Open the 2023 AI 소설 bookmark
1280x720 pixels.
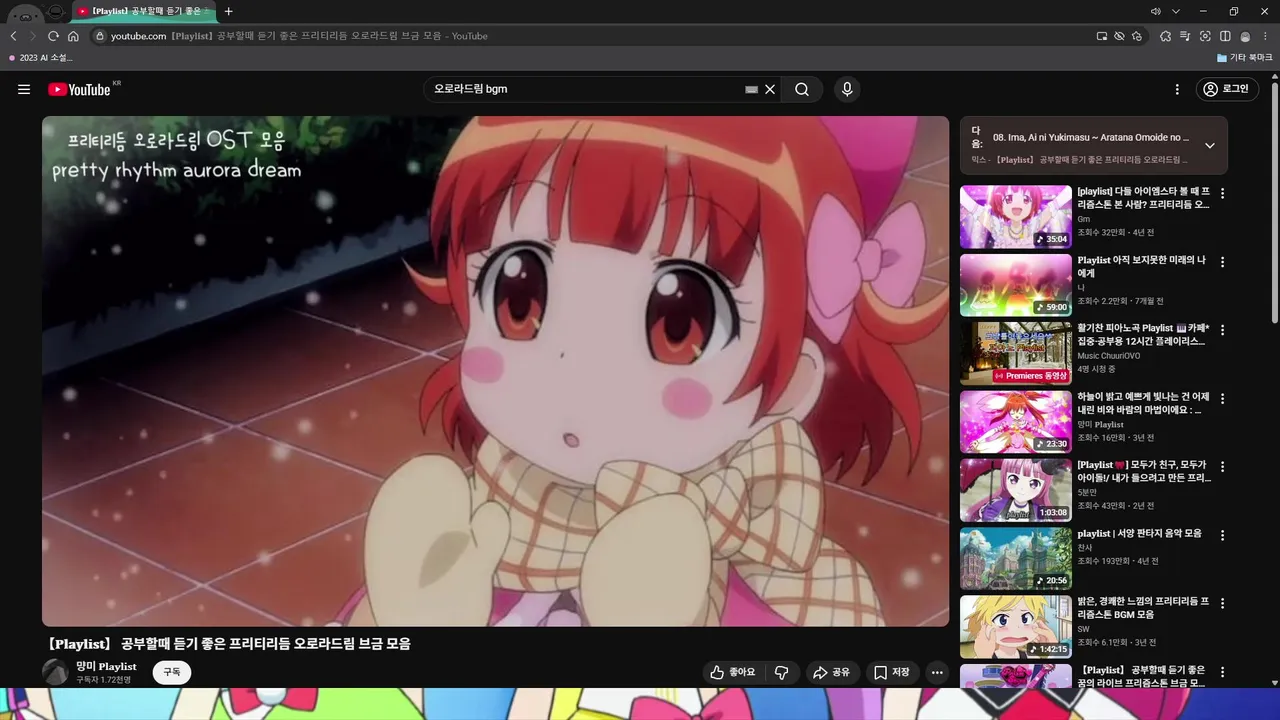(40, 58)
